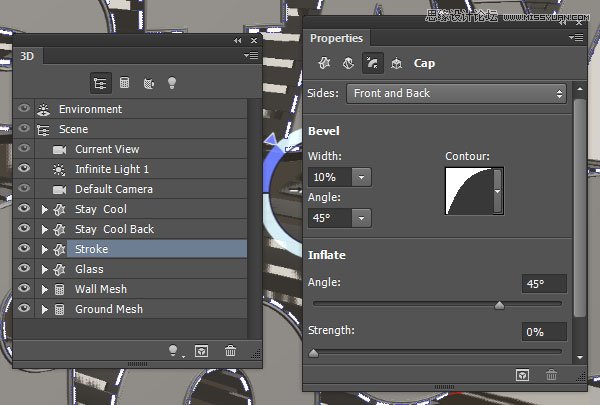Hide the Ground Mesh
This screenshot has width=600, height=405.
24,308
